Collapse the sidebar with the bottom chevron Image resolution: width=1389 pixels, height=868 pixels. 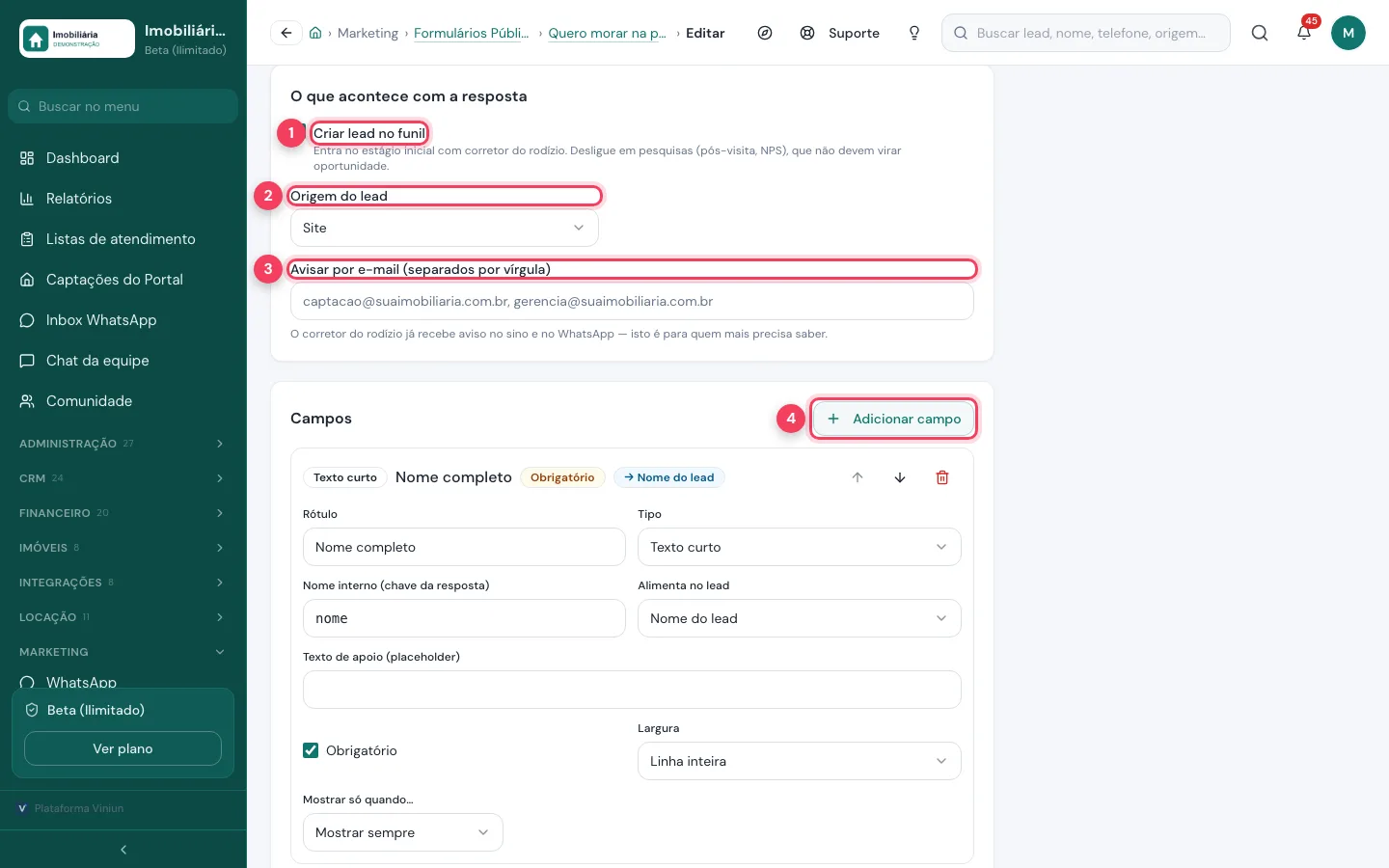click(x=123, y=850)
